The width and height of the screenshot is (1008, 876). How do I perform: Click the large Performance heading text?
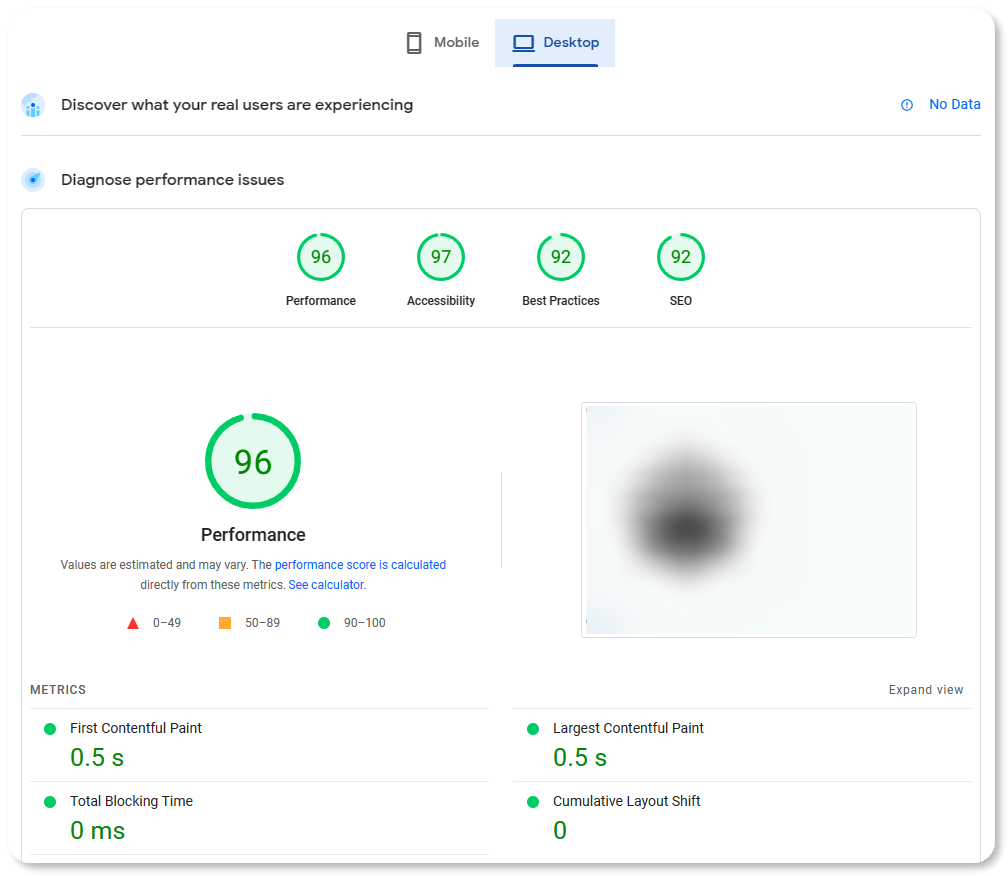coord(253,535)
